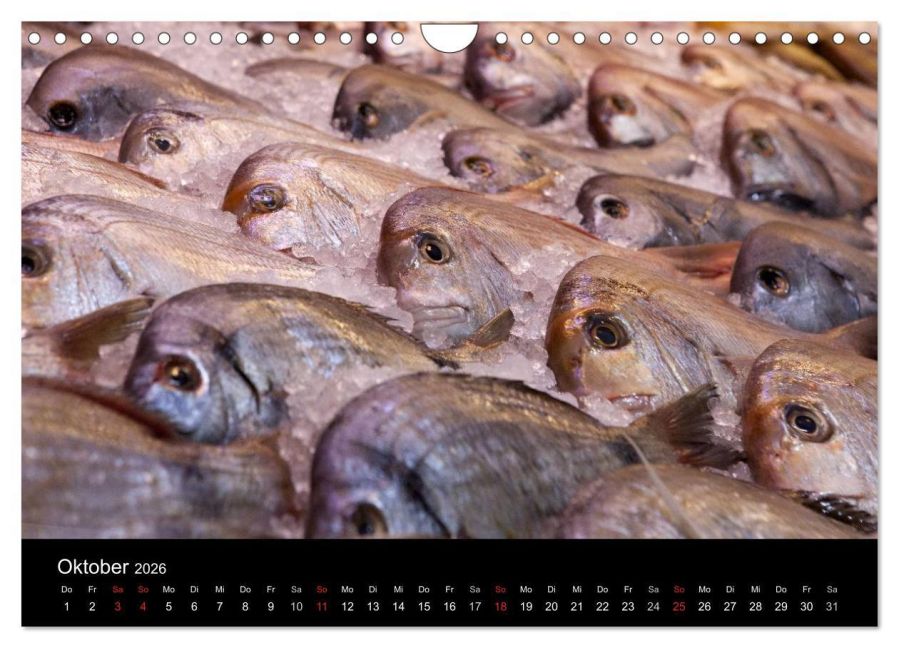Pick Sunday the 25th
This screenshot has height=648, width=899.
point(679,606)
